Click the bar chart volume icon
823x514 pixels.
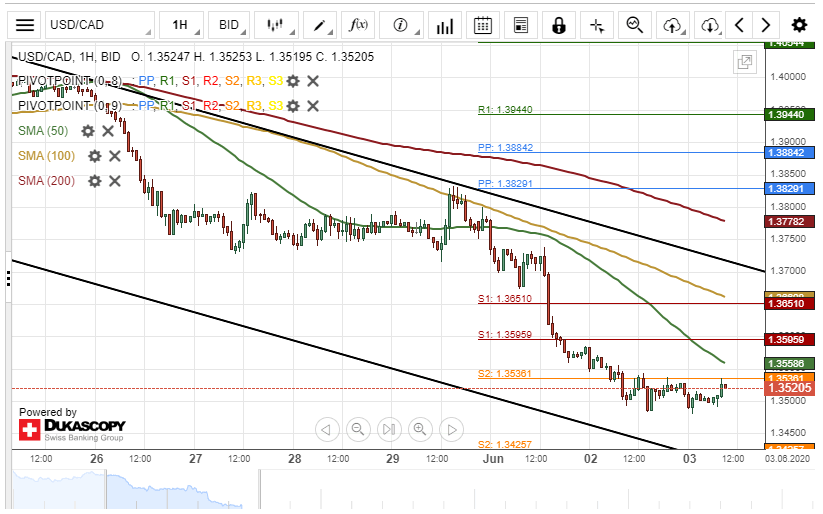point(445,25)
